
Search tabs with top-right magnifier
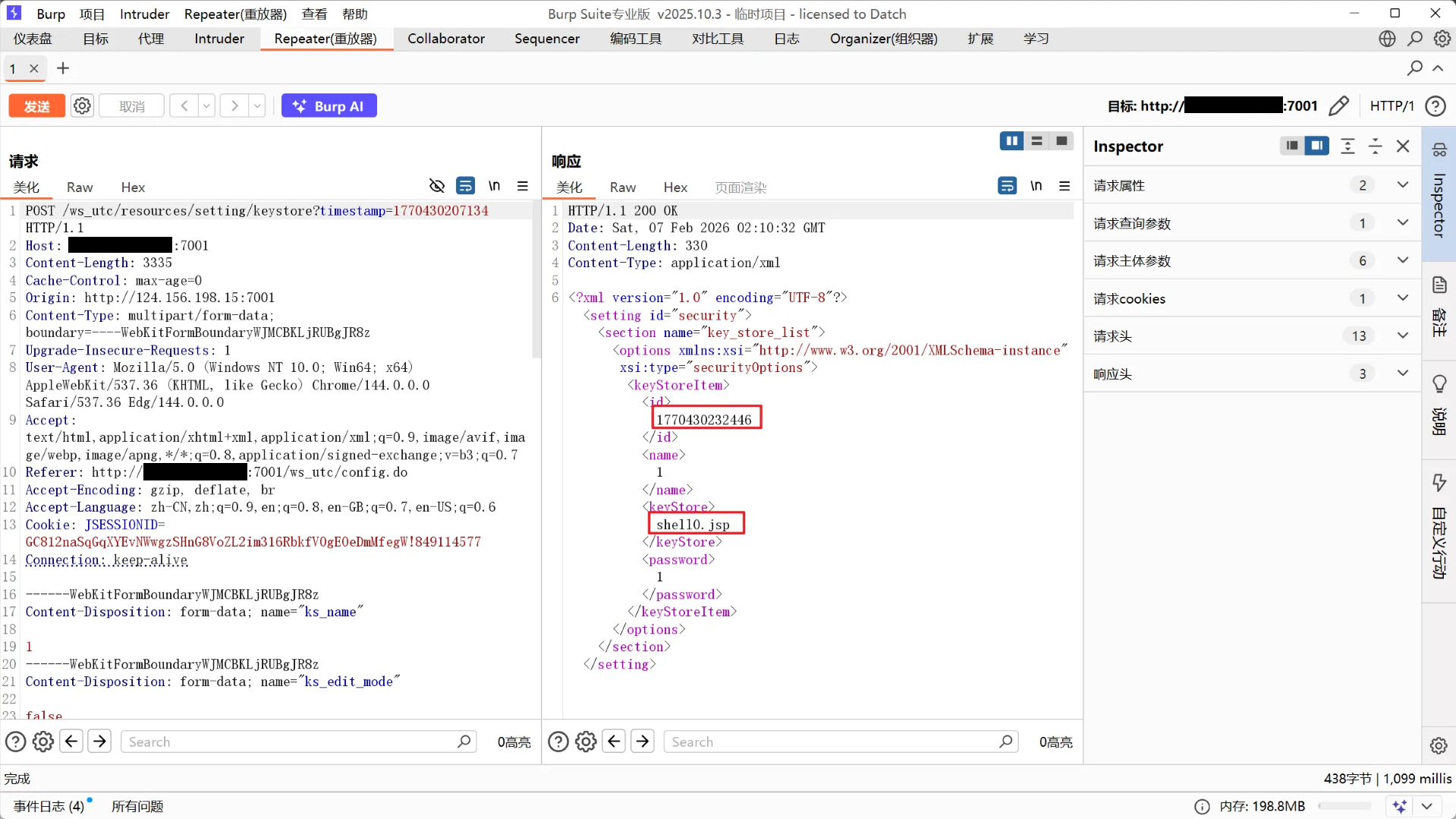[x=1414, y=68]
